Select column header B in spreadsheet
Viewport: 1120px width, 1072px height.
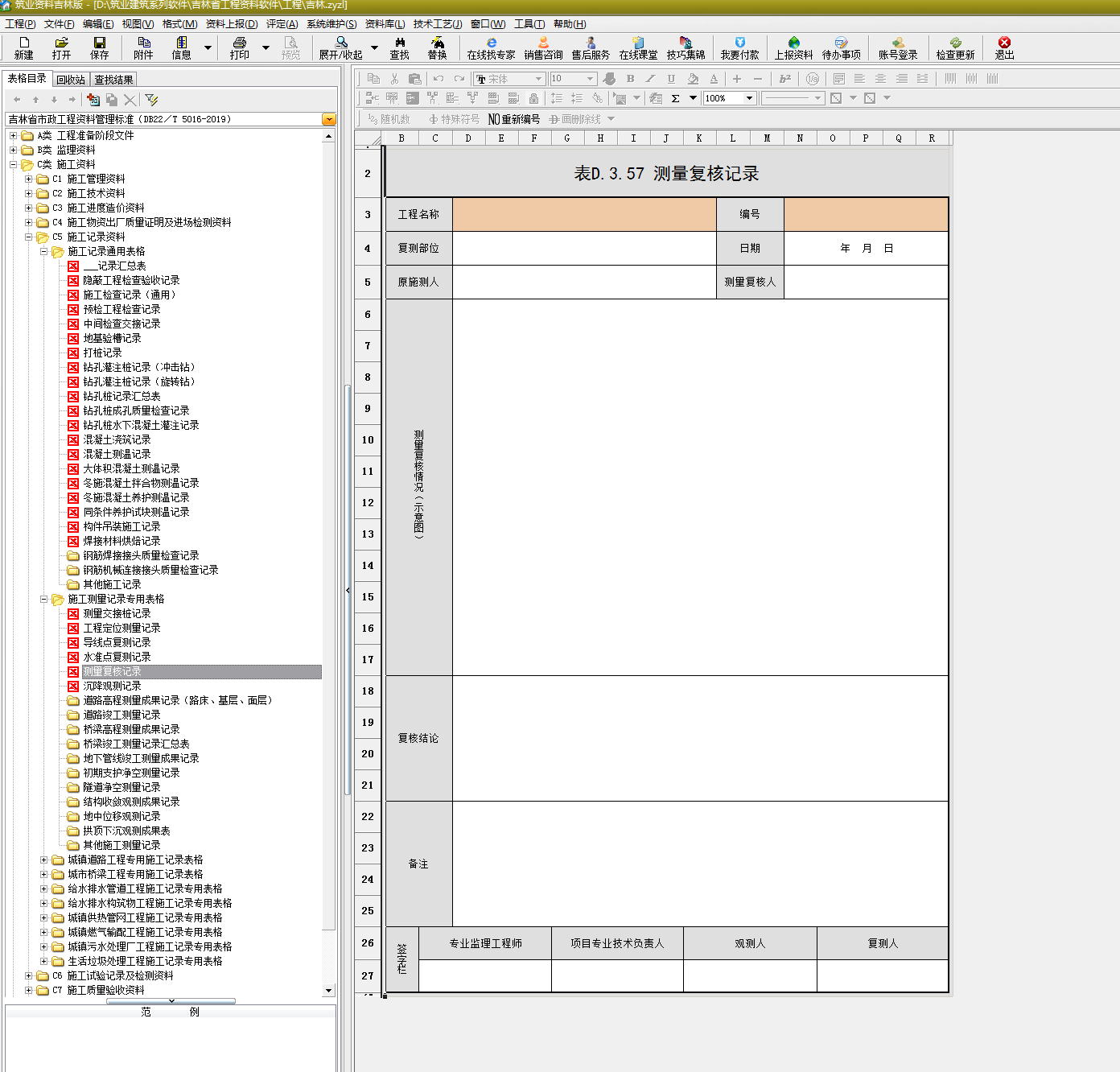click(401, 138)
